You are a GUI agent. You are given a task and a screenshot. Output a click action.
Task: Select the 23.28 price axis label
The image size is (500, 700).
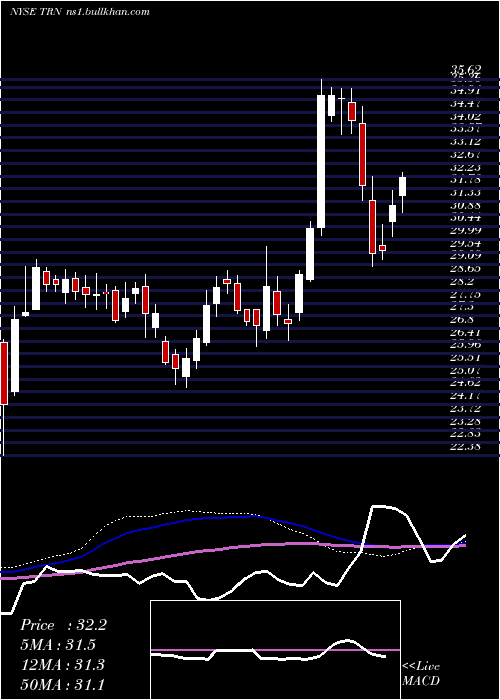466,421
